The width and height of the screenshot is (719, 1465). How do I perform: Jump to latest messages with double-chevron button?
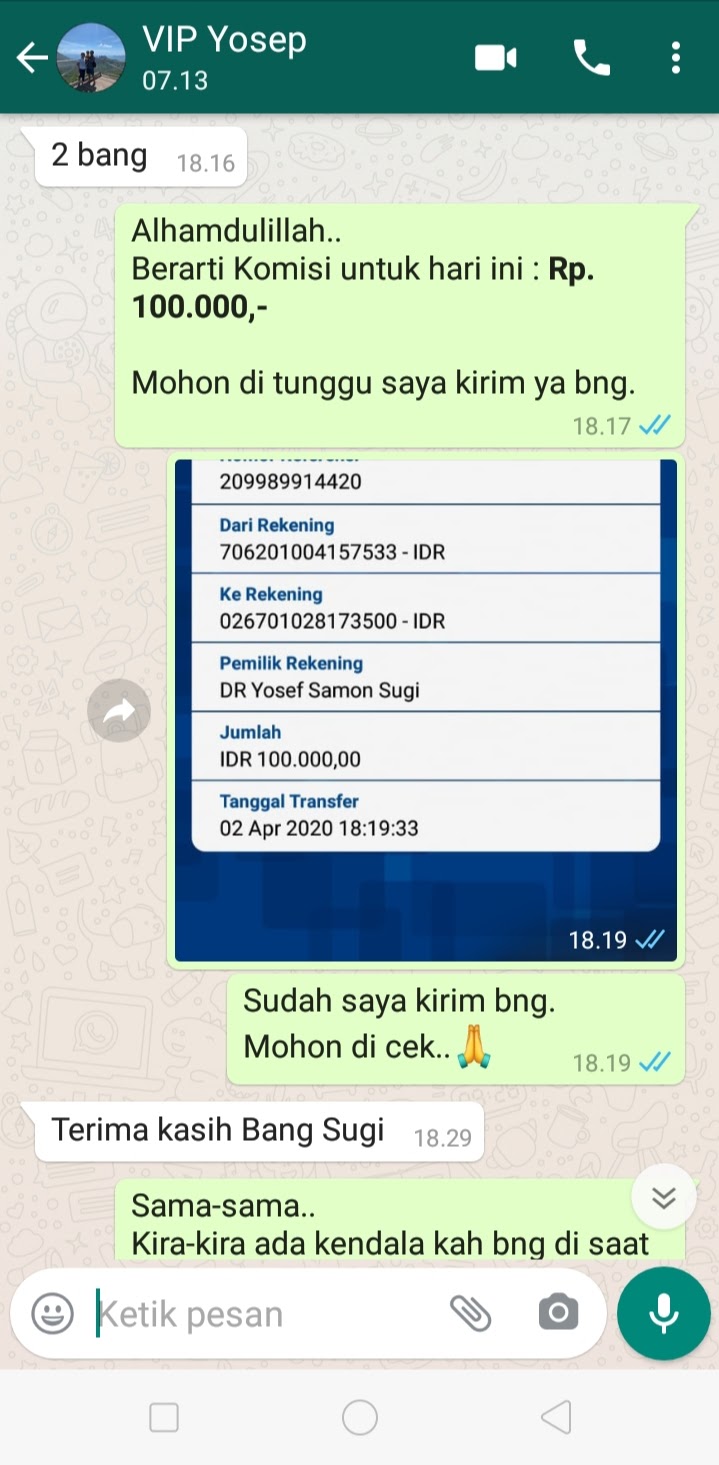click(664, 1197)
